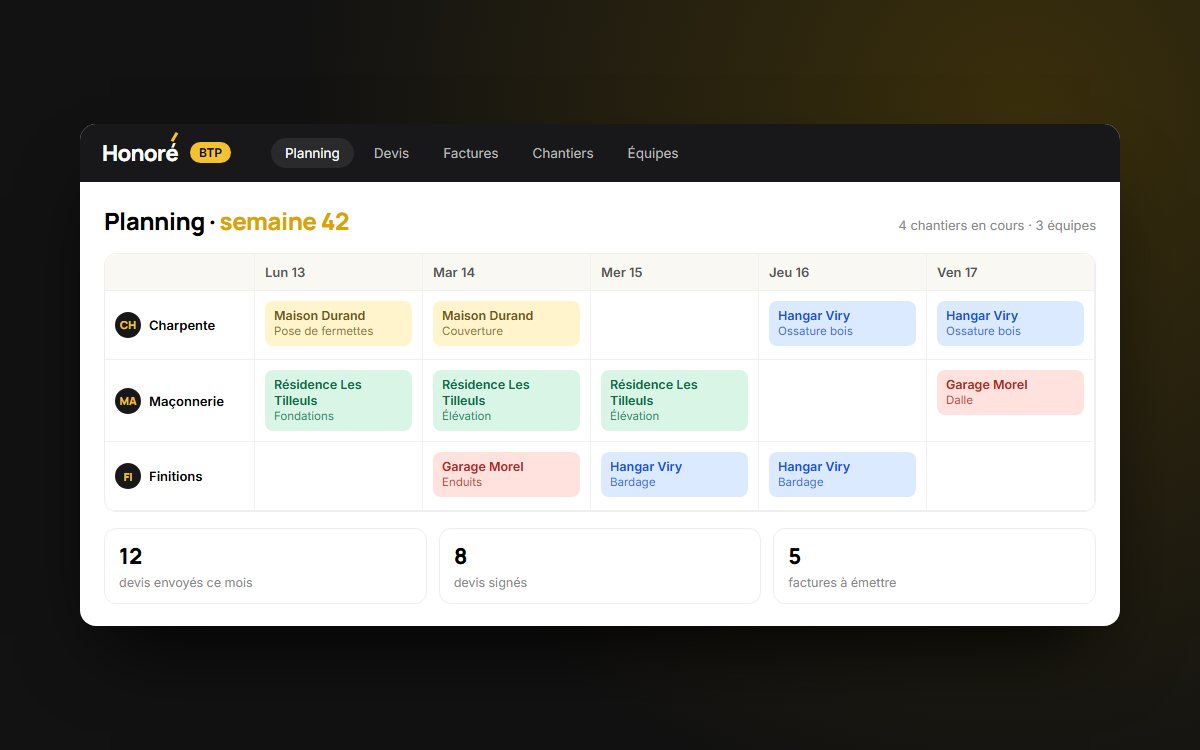Image resolution: width=1200 pixels, height=750 pixels.
Task: Switch to the Équipes tab
Action: (x=653, y=153)
